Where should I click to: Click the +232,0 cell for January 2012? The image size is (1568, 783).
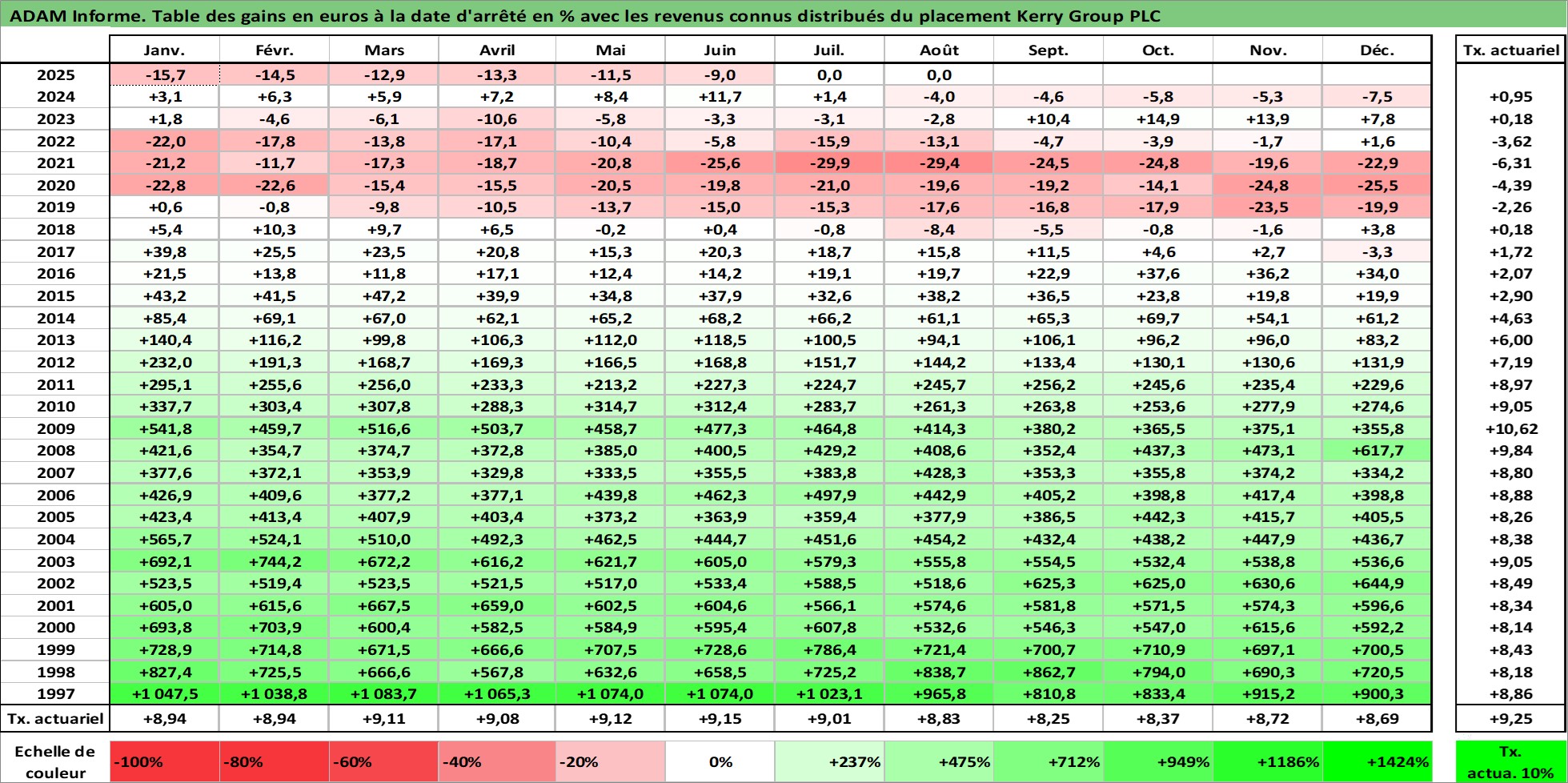coord(164,362)
